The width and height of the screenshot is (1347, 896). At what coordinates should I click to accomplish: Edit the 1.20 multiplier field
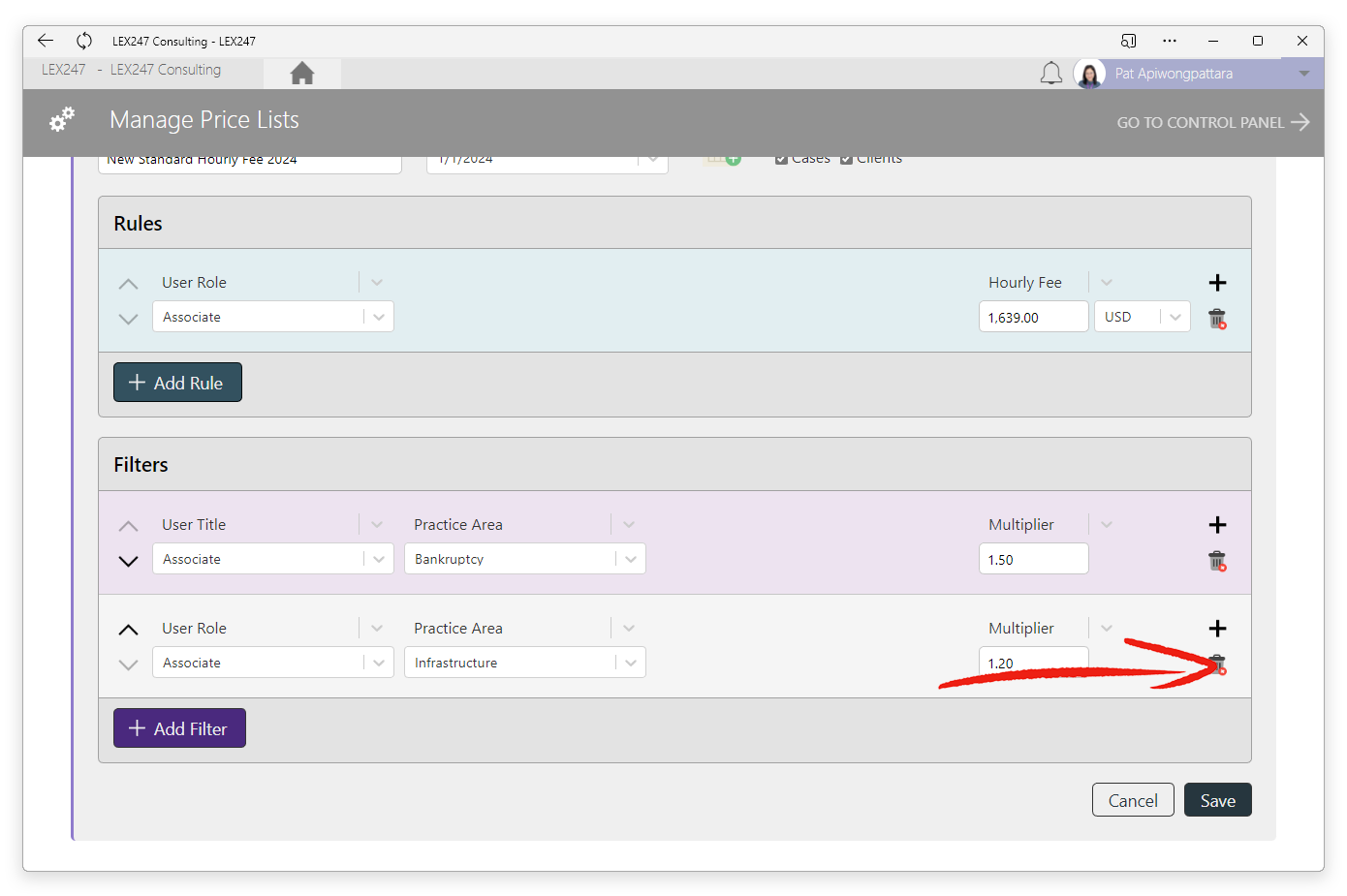point(1034,663)
